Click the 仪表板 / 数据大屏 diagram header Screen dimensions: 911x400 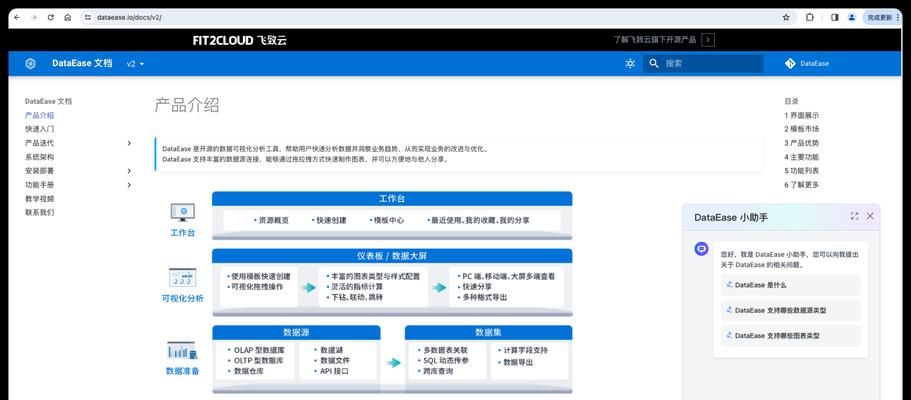pyautogui.click(x=392, y=256)
